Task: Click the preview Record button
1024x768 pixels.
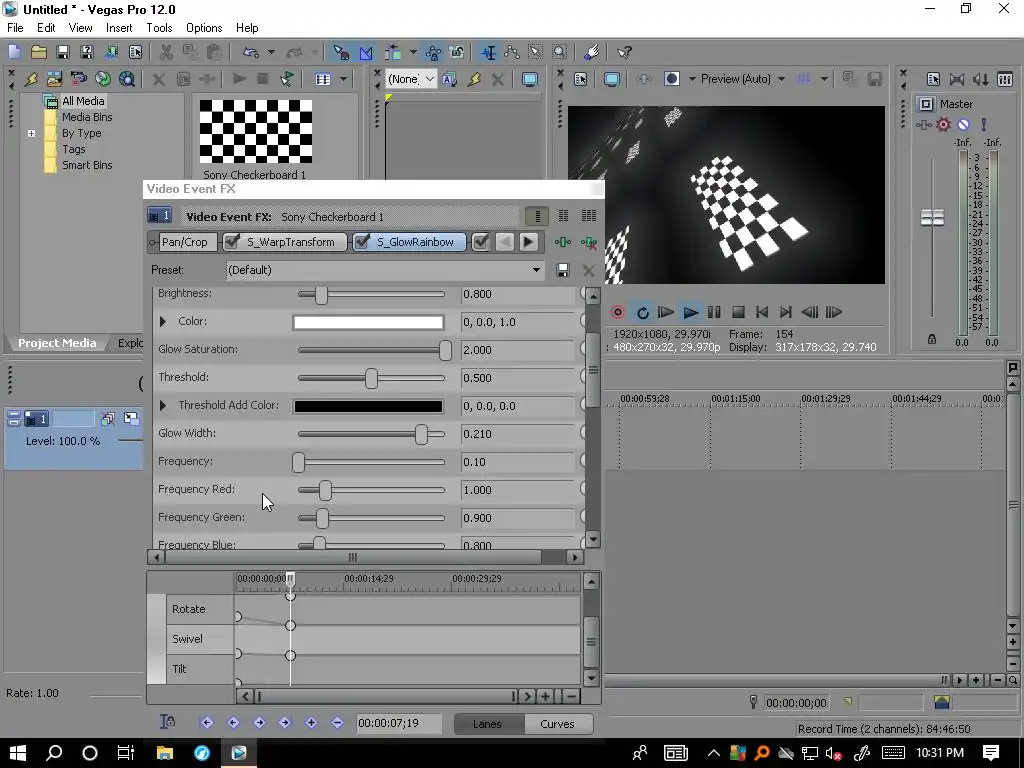Action: (x=618, y=312)
